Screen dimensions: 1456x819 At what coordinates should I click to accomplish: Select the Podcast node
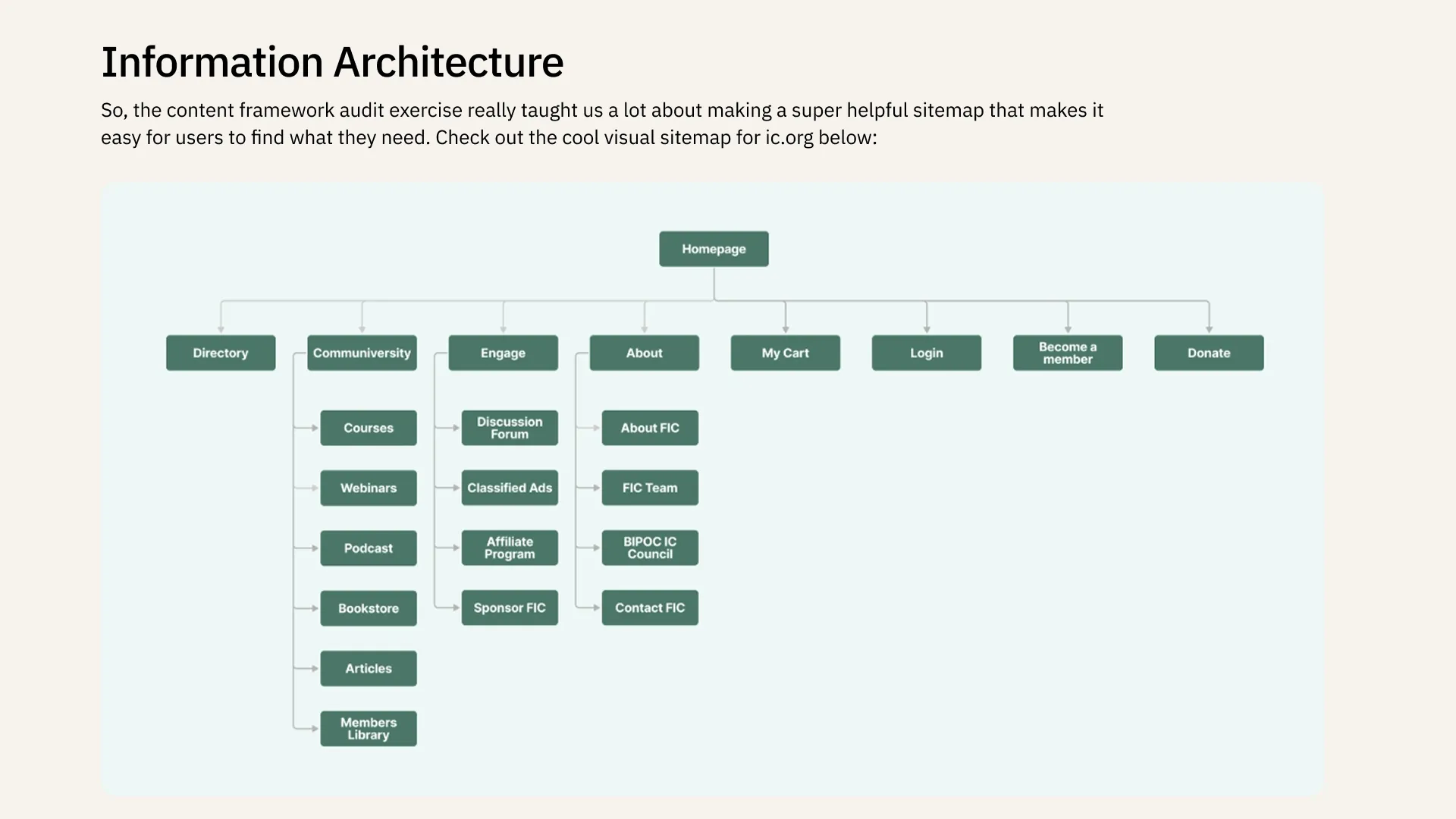point(369,548)
